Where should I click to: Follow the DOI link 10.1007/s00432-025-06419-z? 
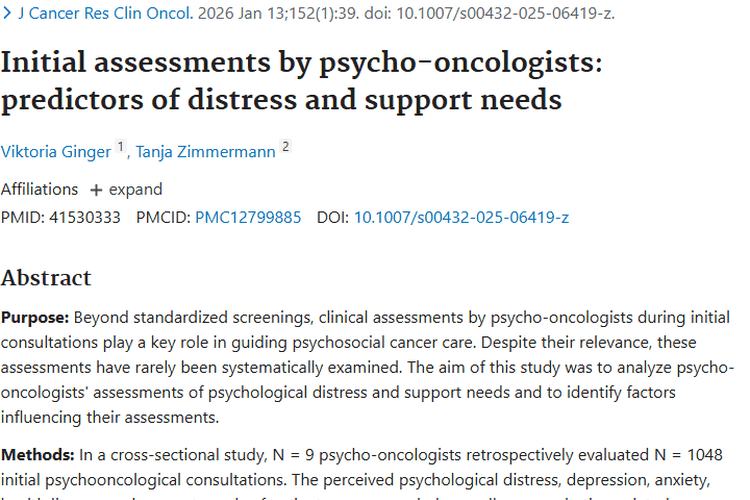tap(462, 217)
